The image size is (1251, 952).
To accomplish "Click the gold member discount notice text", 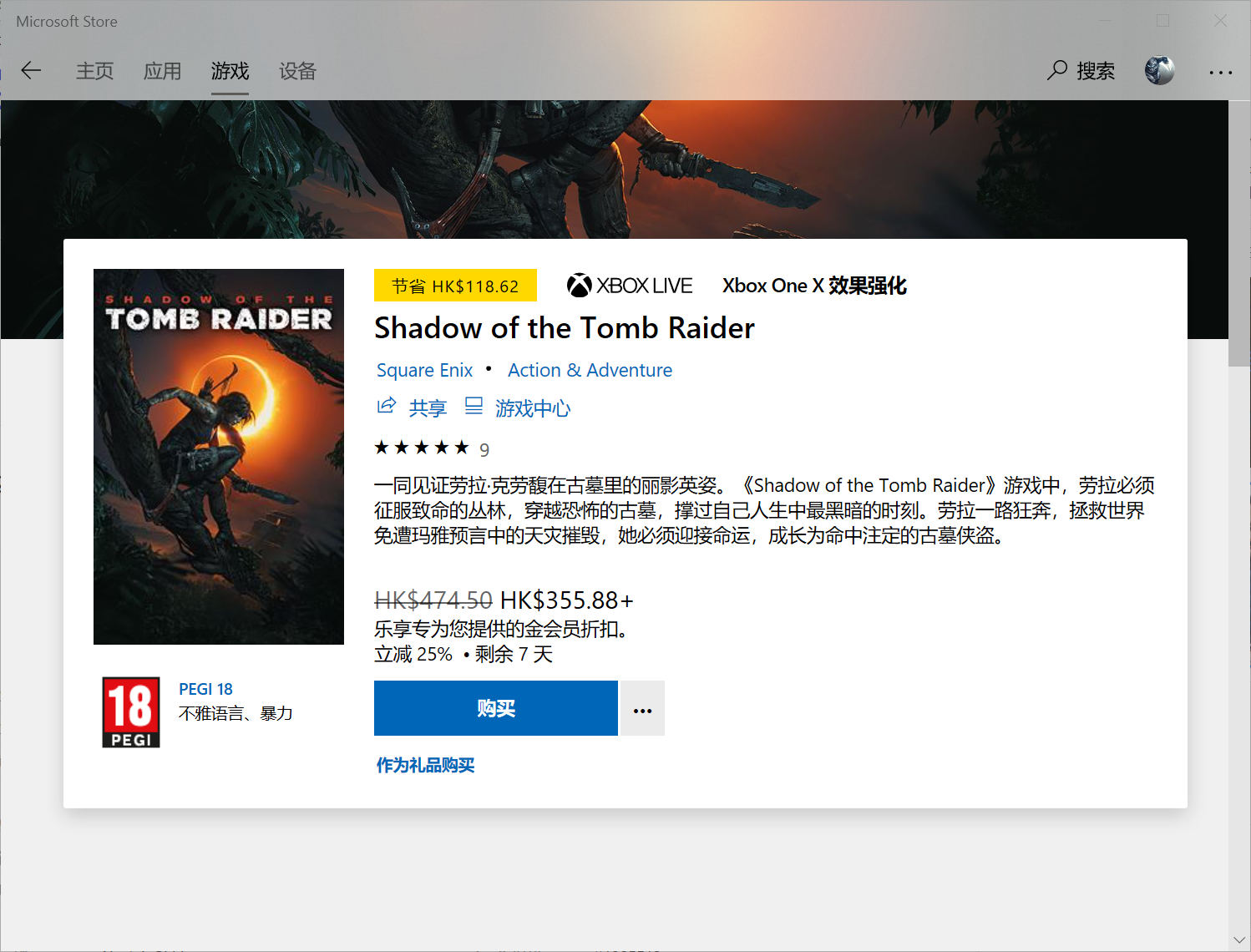I will [x=501, y=629].
